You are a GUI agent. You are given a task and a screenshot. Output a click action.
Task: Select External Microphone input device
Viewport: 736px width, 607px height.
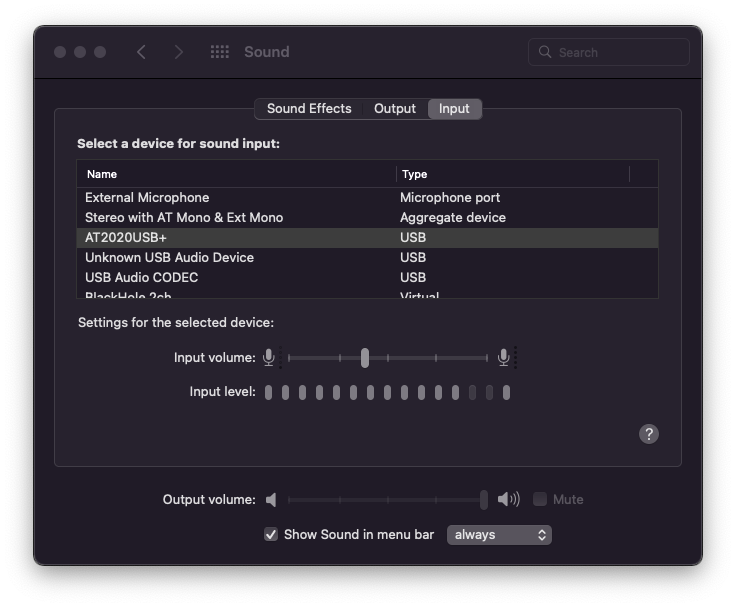tap(368, 198)
